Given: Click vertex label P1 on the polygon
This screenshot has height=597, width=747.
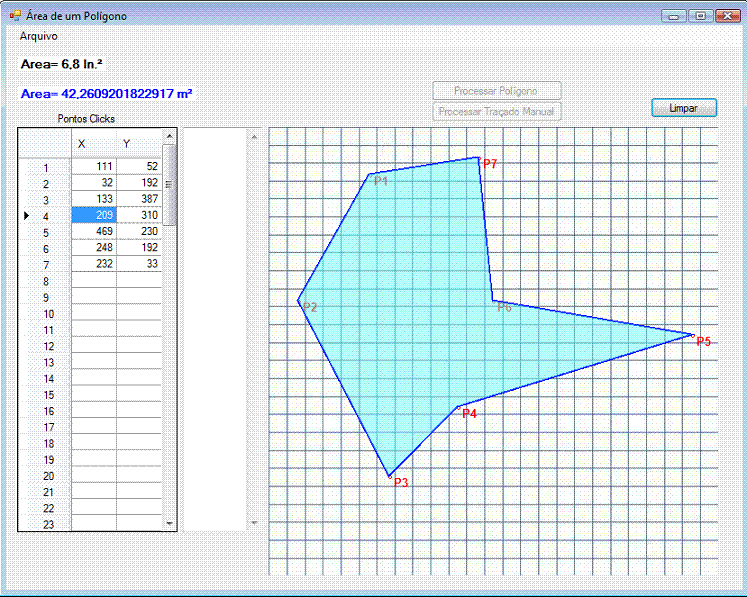Looking at the screenshot, I should [x=381, y=181].
